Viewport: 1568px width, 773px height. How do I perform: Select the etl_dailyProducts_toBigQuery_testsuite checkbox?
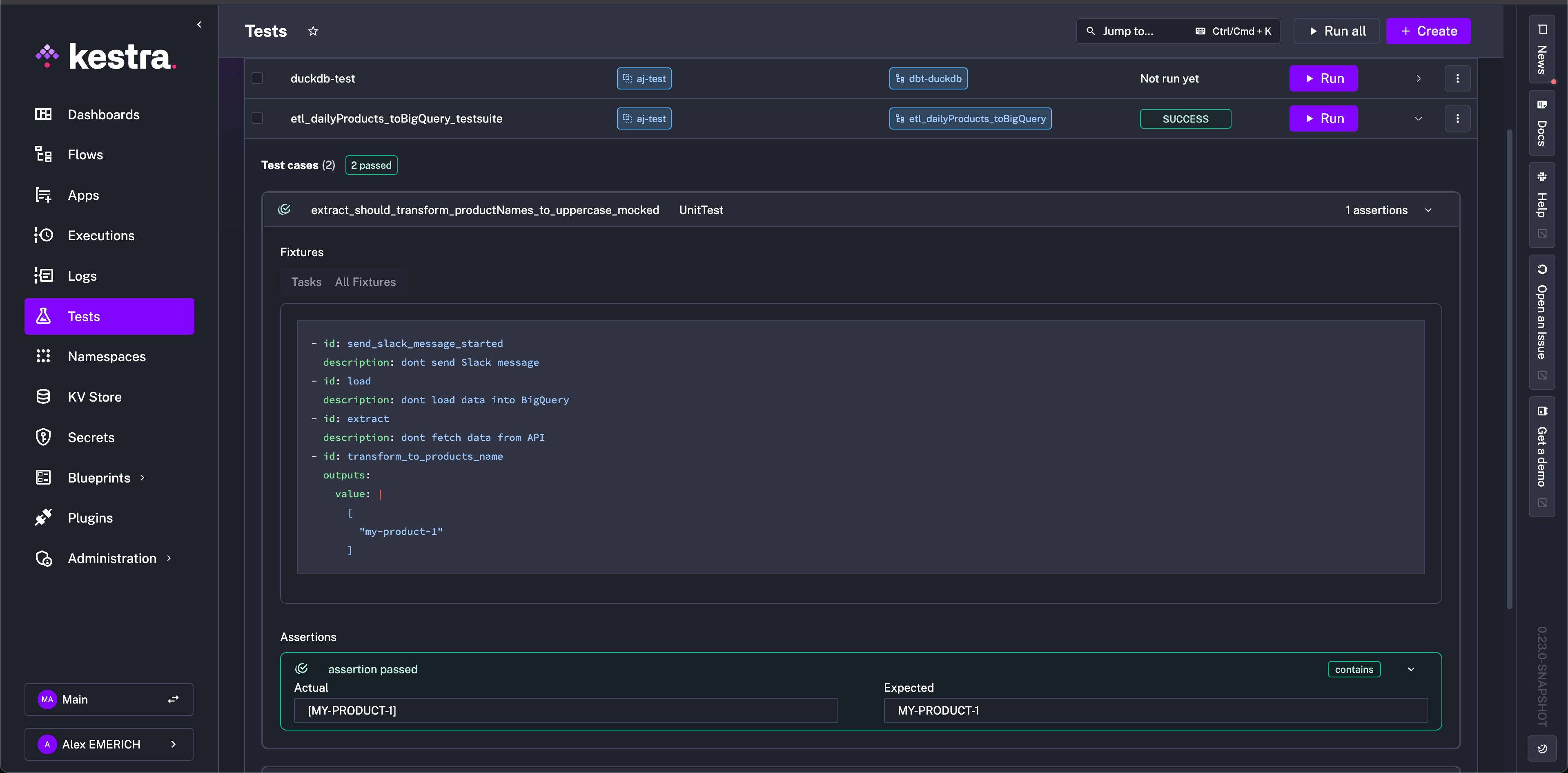pyautogui.click(x=258, y=118)
